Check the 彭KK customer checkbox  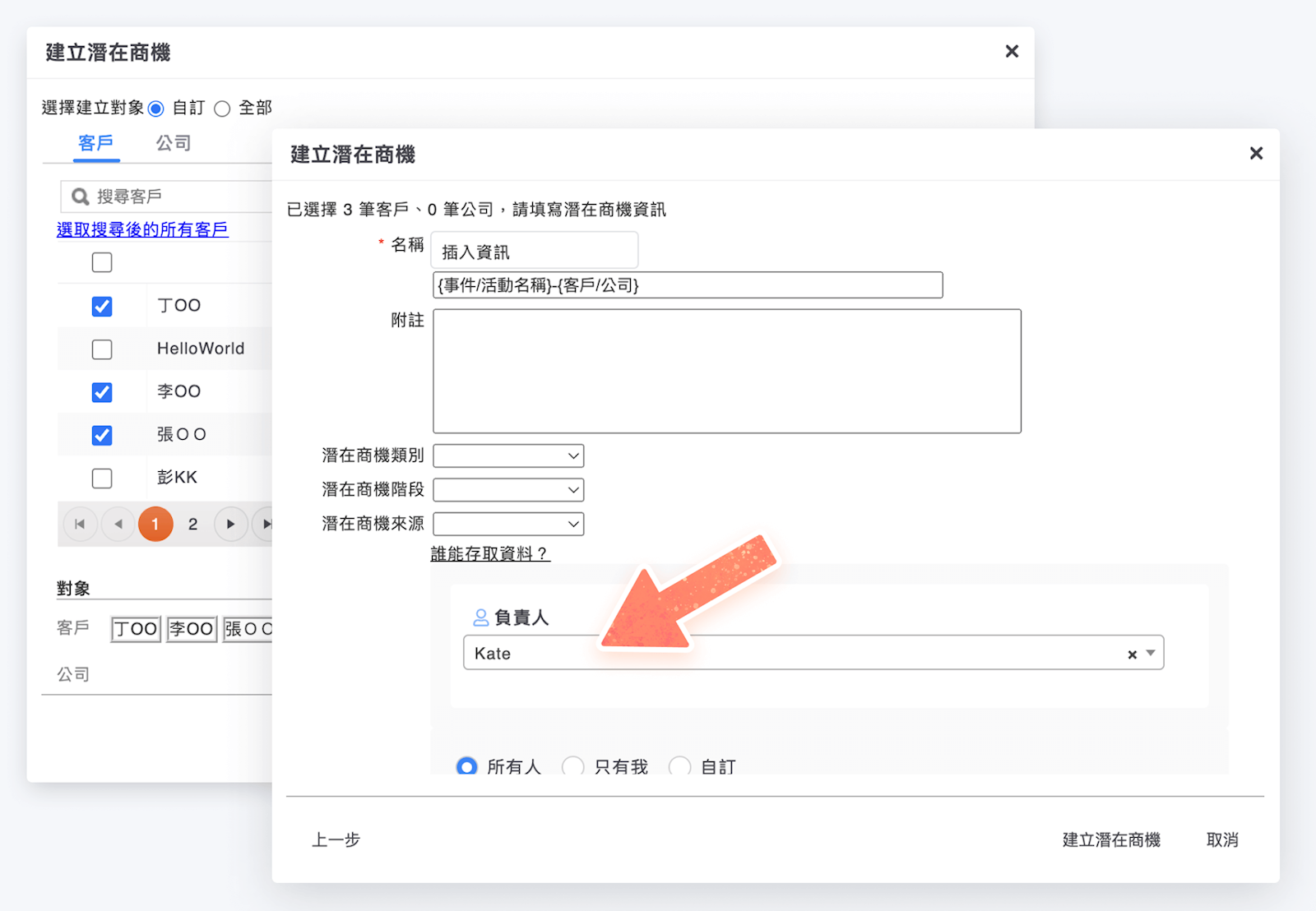(102, 479)
